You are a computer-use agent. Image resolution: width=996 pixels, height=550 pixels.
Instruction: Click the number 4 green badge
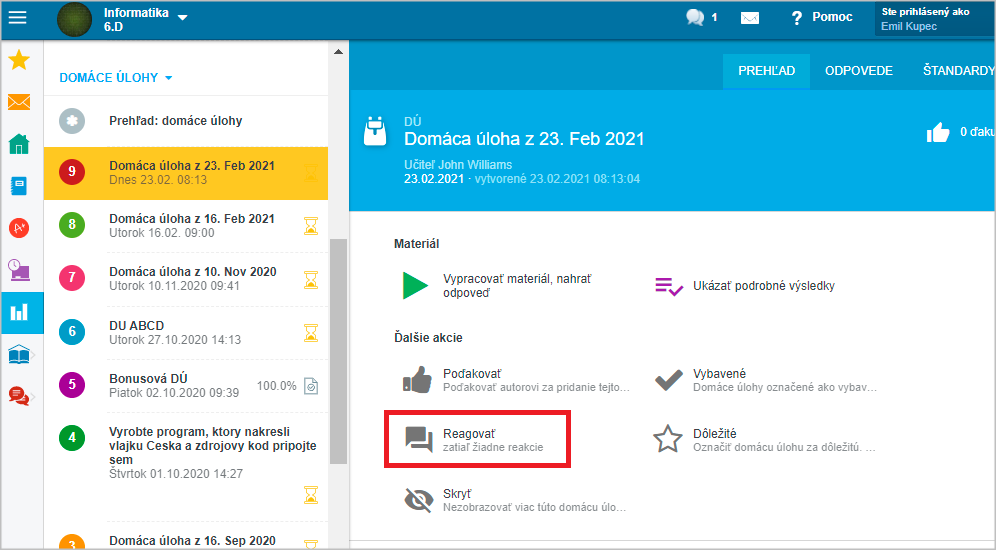[x=72, y=438]
